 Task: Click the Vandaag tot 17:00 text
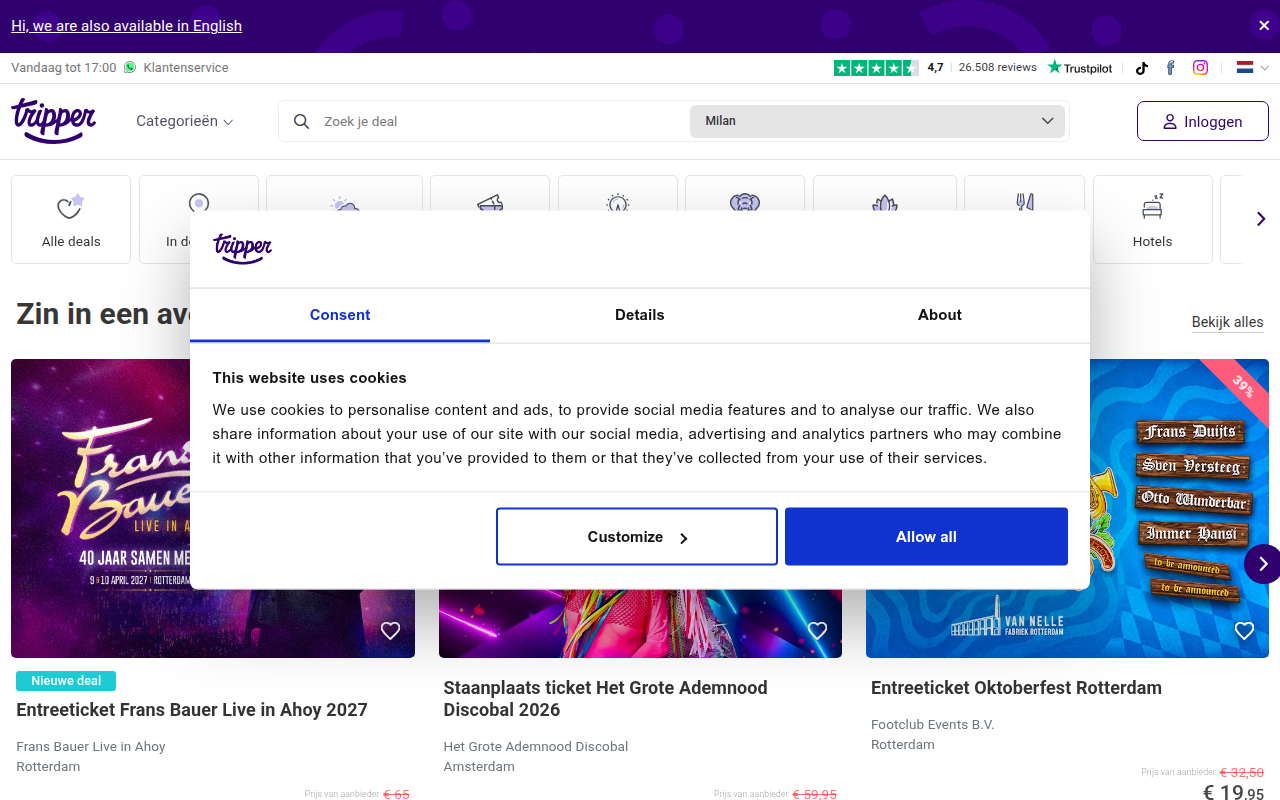(x=64, y=68)
